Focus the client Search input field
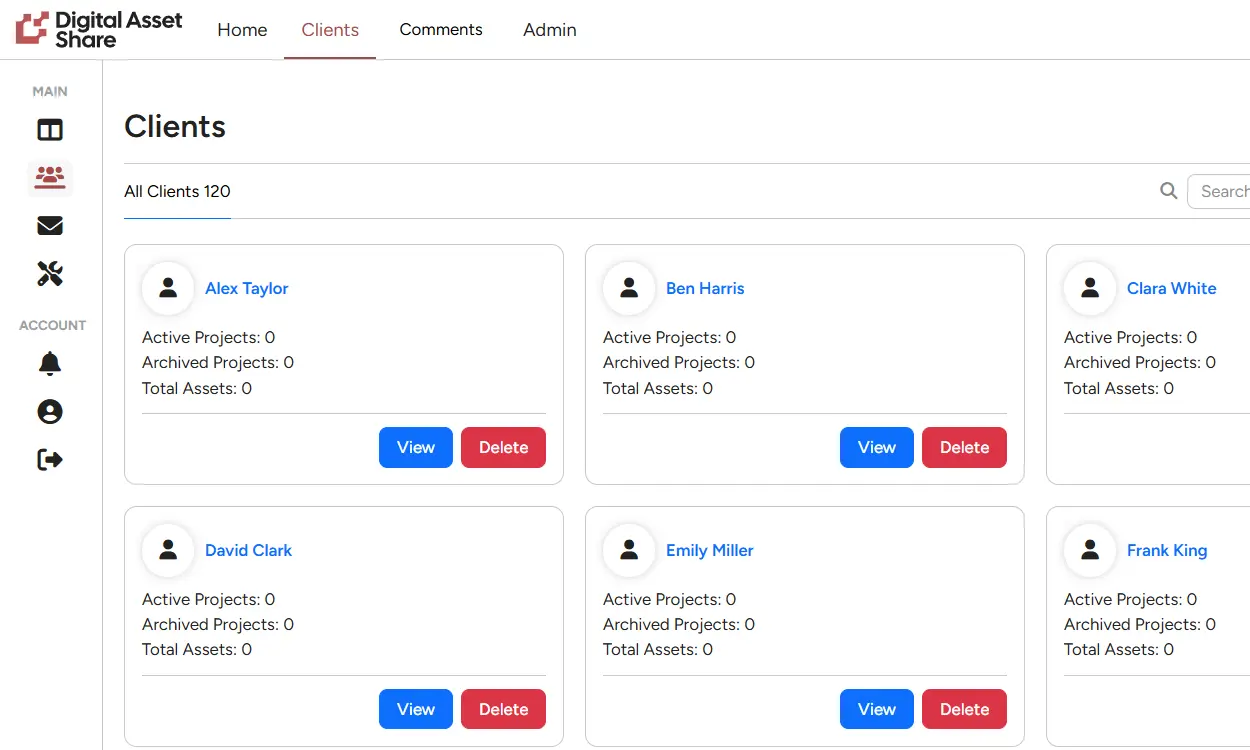The width and height of the screenshot is (1250, 750). pyautogui.click(x=1222, y=191)
